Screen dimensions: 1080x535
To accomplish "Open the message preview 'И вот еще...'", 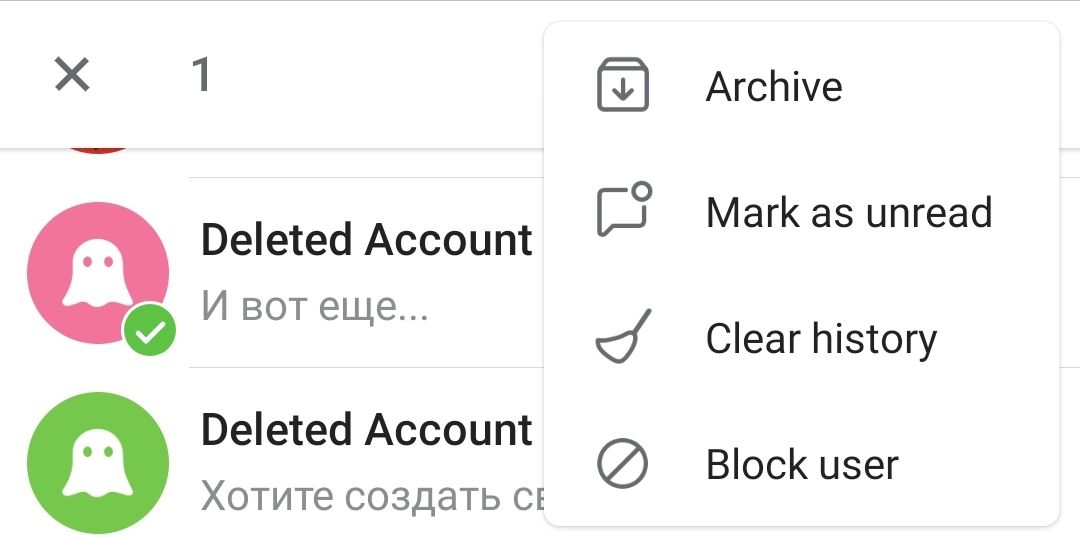I will coord(315,305).
